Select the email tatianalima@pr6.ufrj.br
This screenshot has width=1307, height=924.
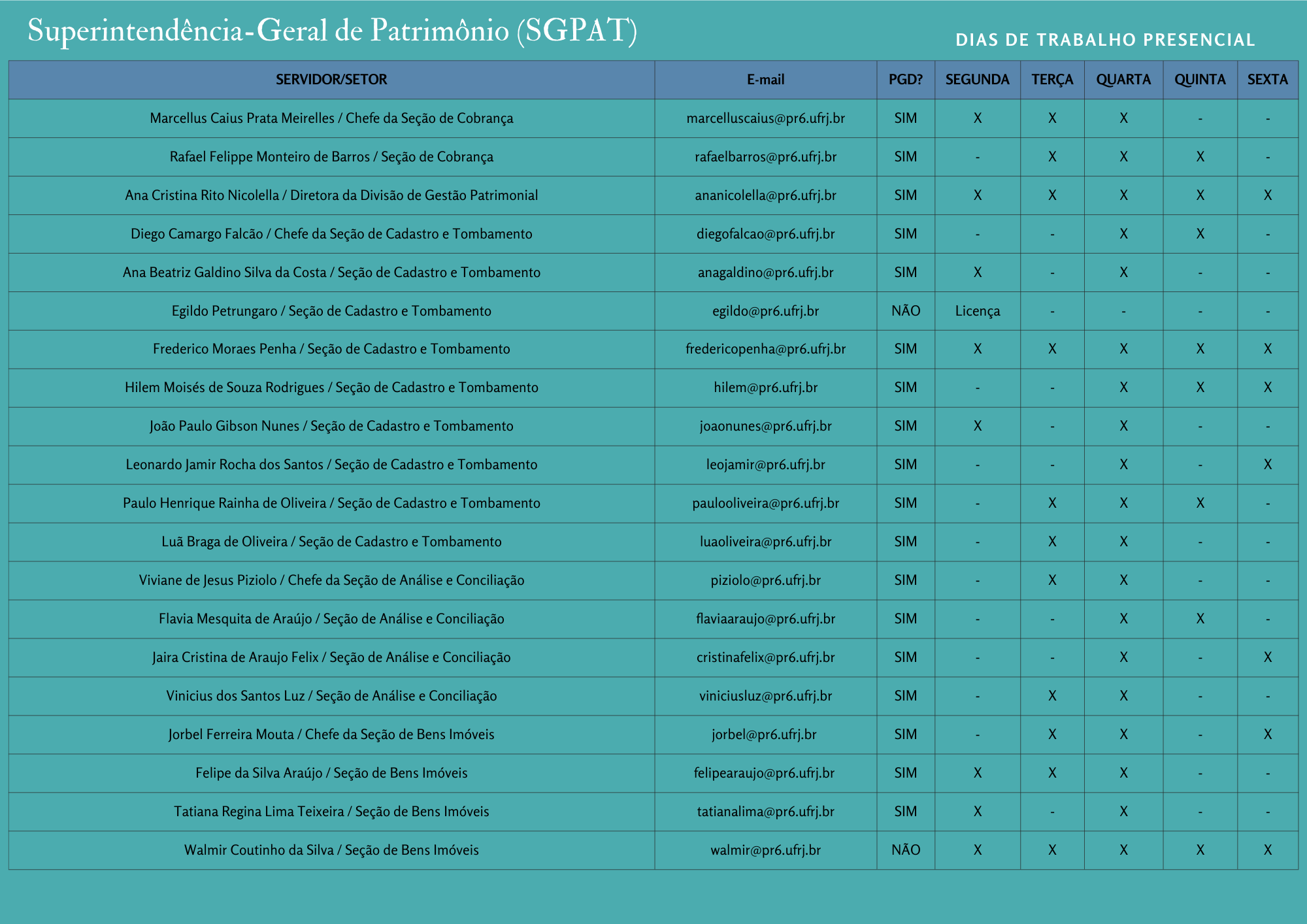tap(765, 812)
